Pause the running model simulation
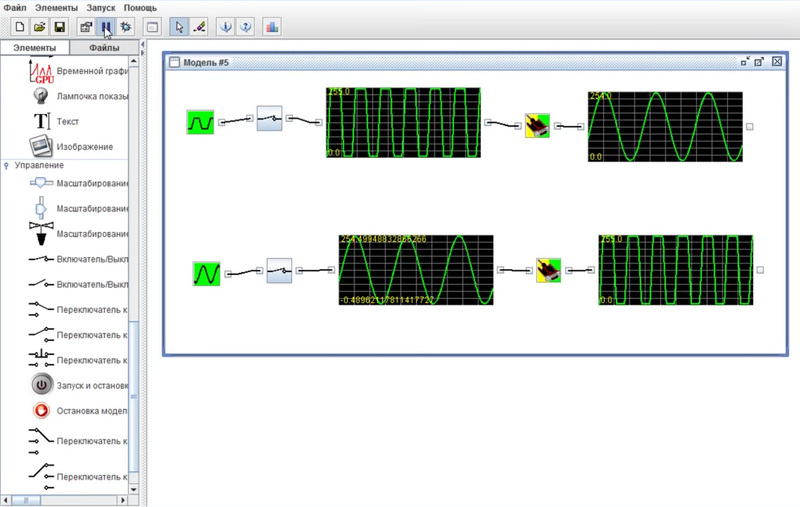The width and height of the screenshot is (800, 507). [106, 27]
